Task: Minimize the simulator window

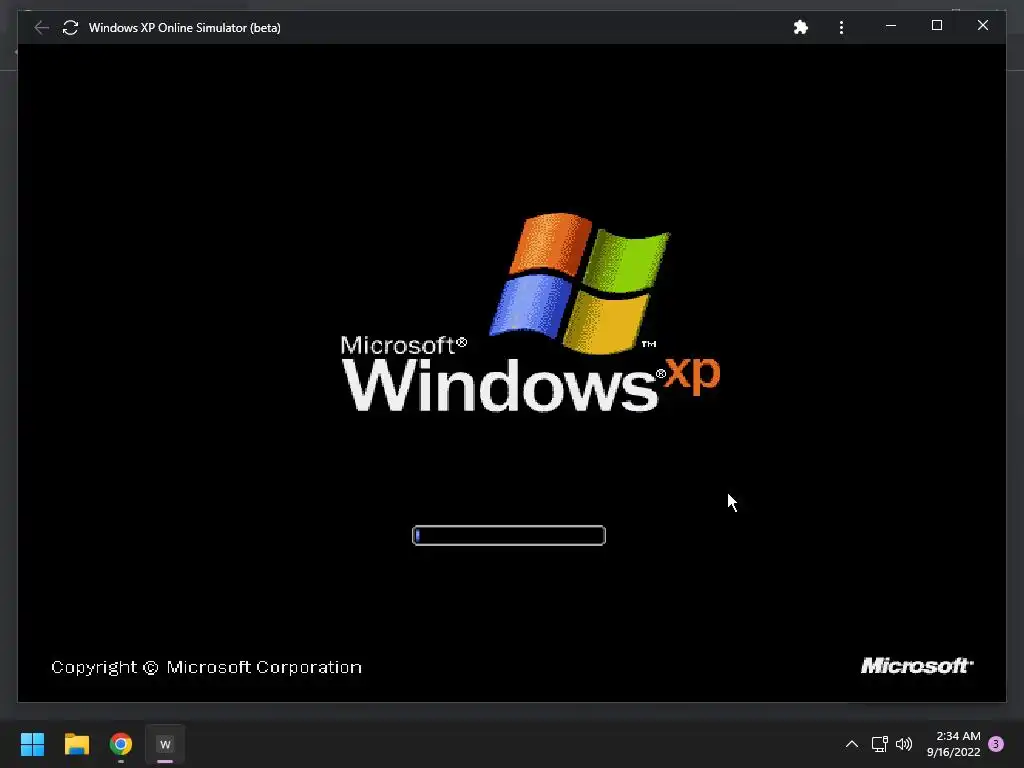Action: [891, 25]
